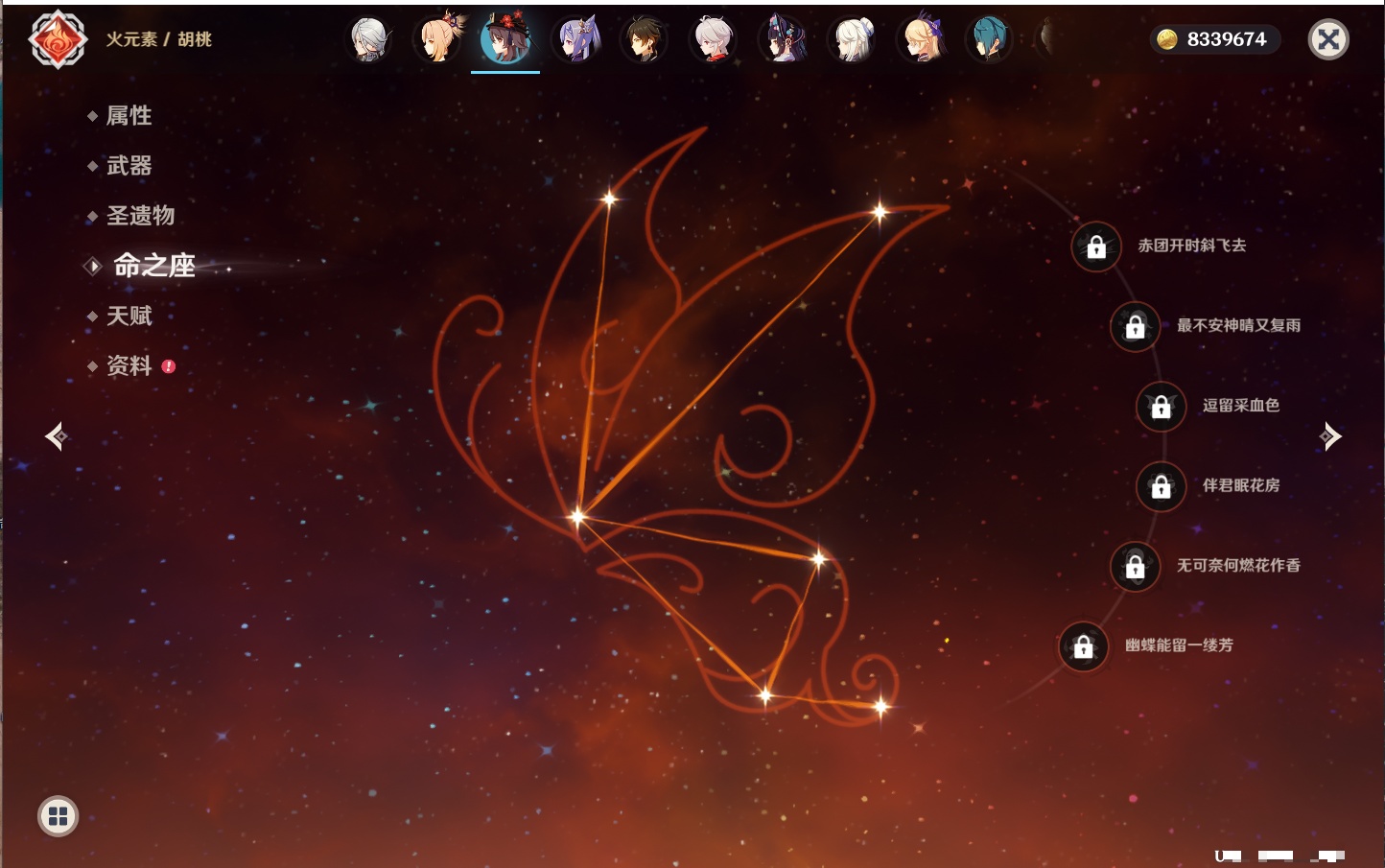Go to the 圣遗物 artifacts menu
1385x868 pixels.
tap(140, 216)
